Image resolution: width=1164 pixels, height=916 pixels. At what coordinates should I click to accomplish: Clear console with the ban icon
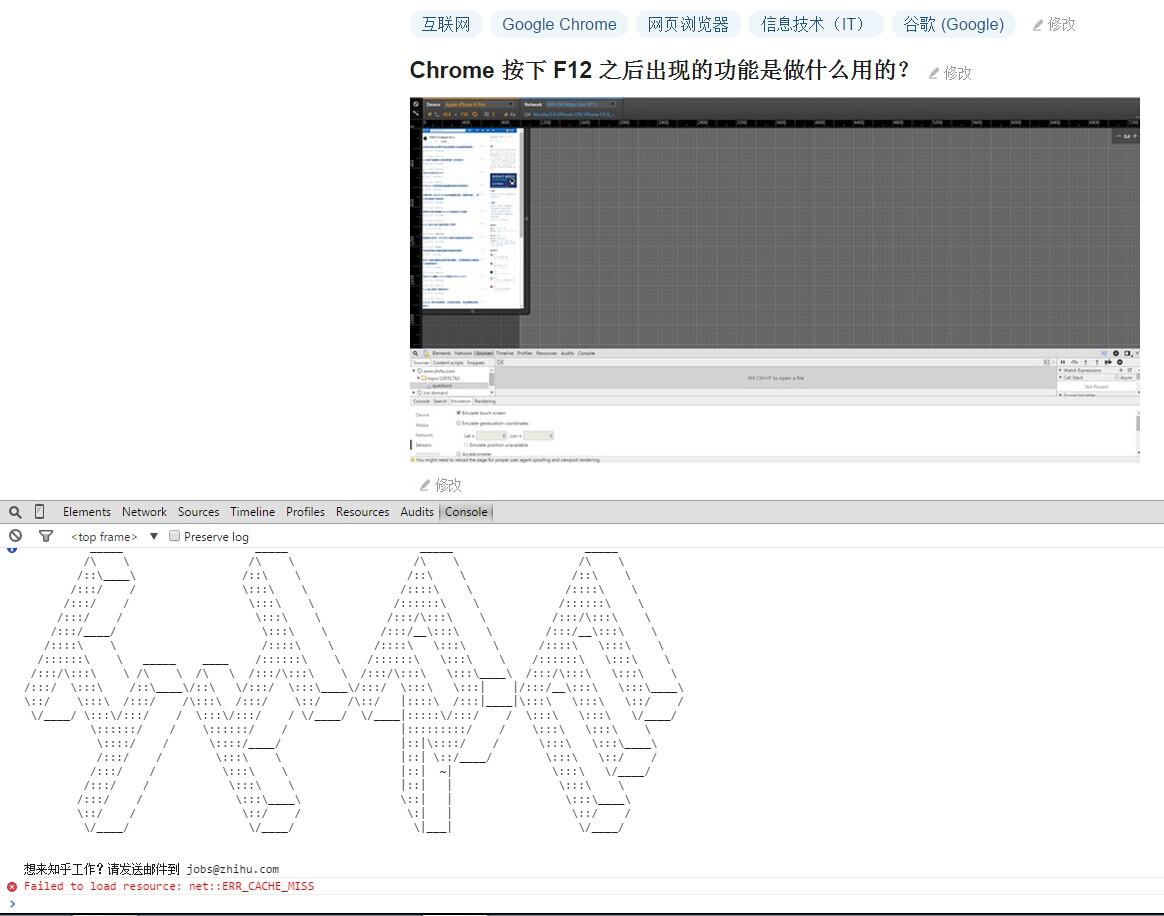coord(16,536)
